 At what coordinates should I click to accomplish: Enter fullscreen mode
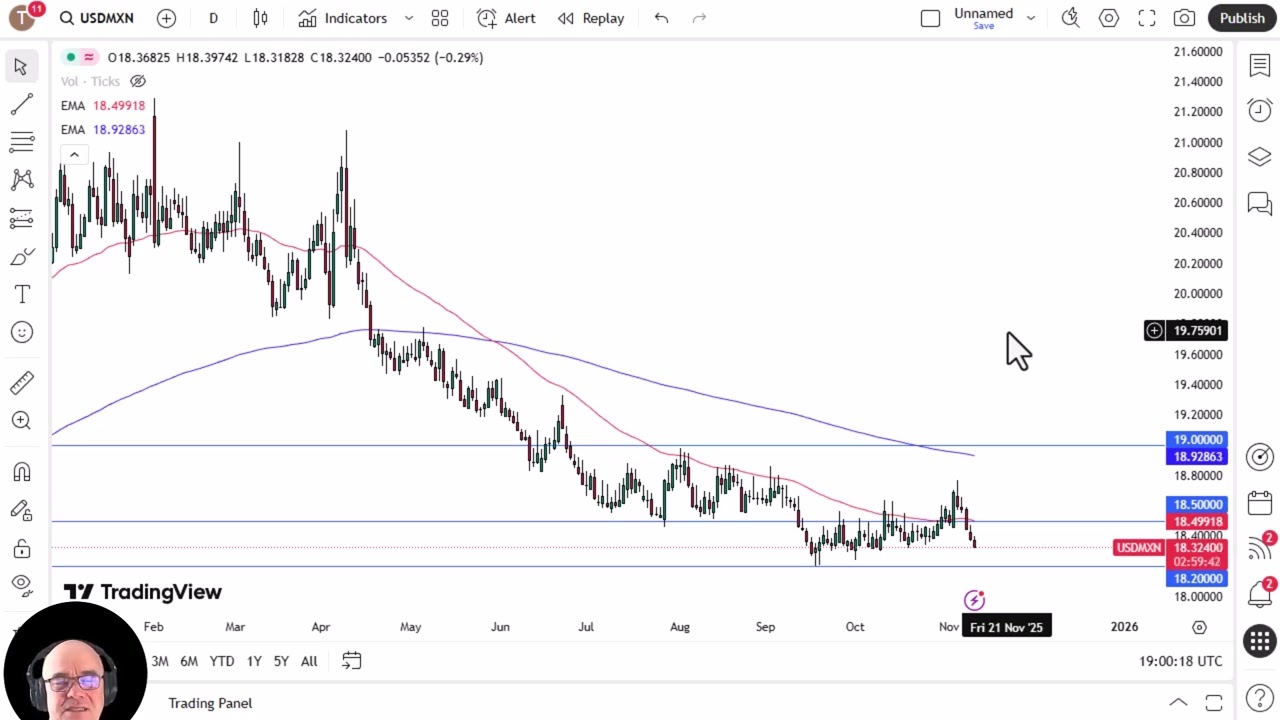[x=1147, y=18]
